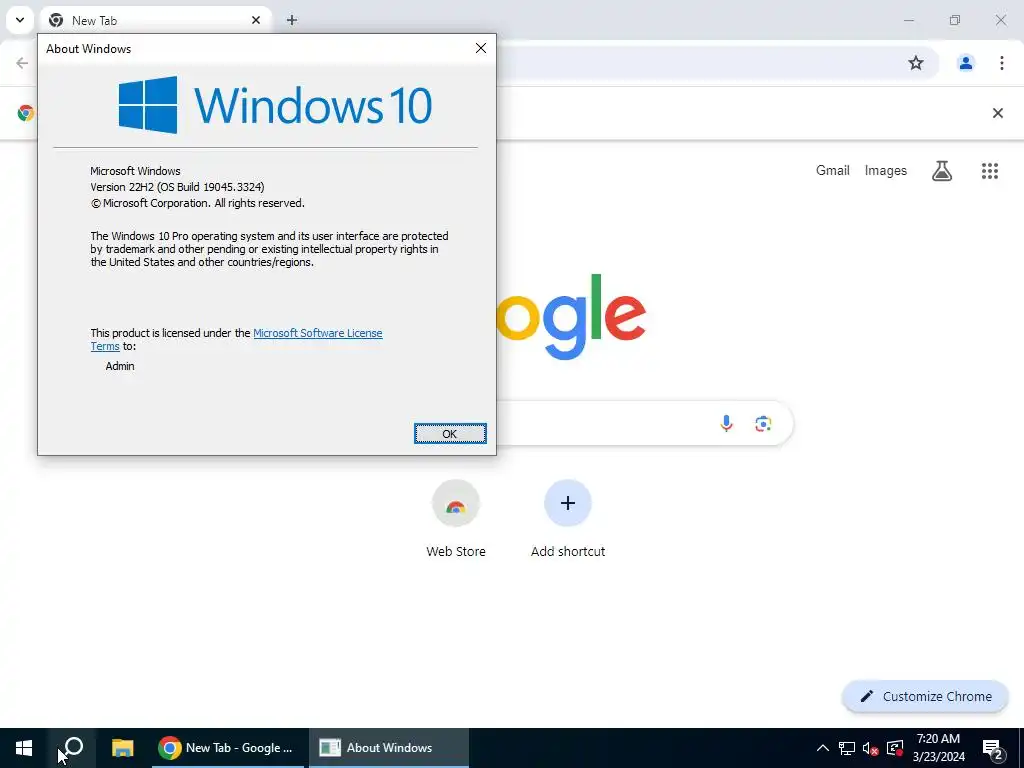Screen dimensions: 1024x768
Task: Open File Explorer from the taskbar
Action: pyautogui.click(x=122, y=748)
